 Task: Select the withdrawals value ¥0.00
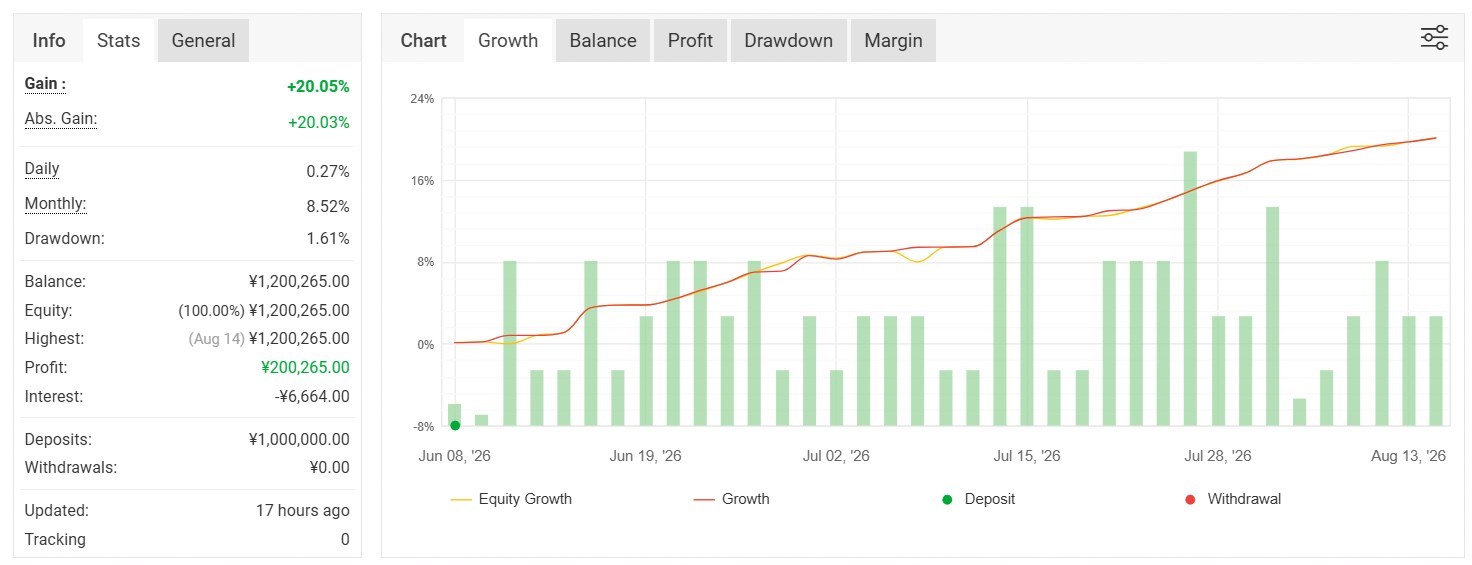[329, 468]
